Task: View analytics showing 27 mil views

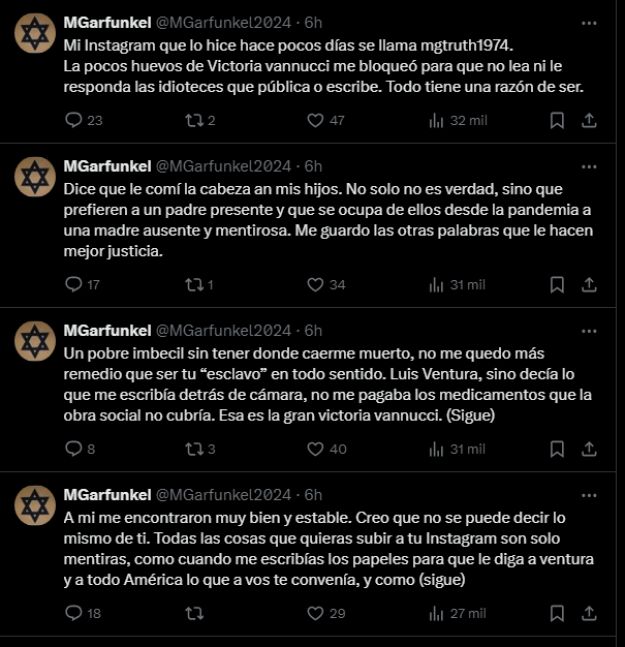Action: [x=458, y=613]
